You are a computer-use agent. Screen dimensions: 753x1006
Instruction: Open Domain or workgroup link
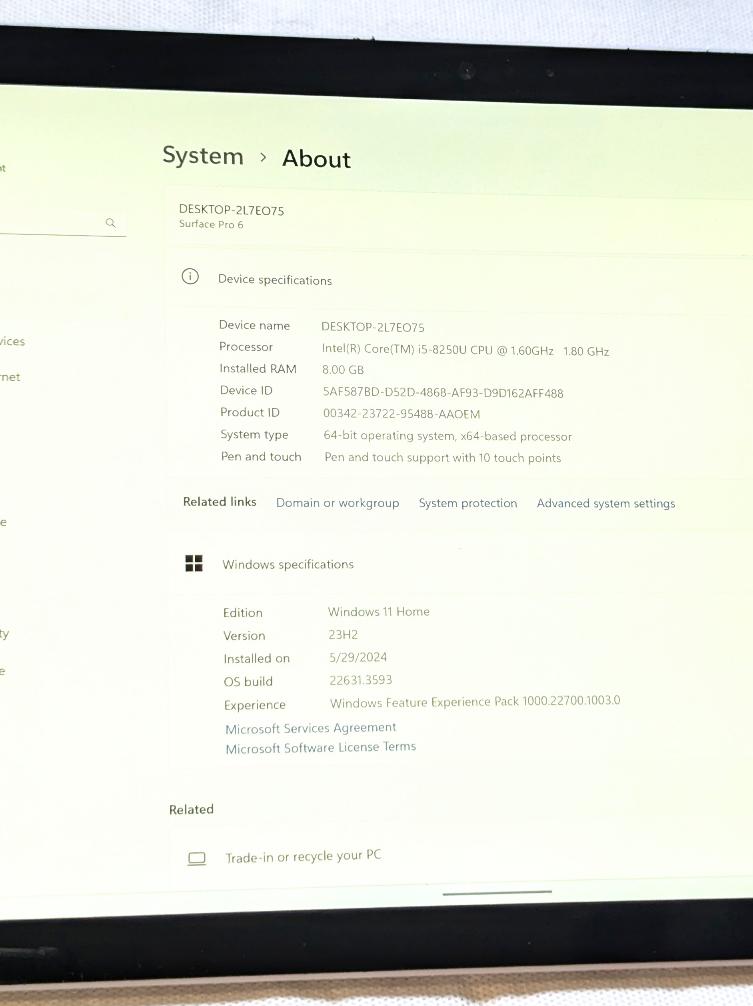click(337, 503)
